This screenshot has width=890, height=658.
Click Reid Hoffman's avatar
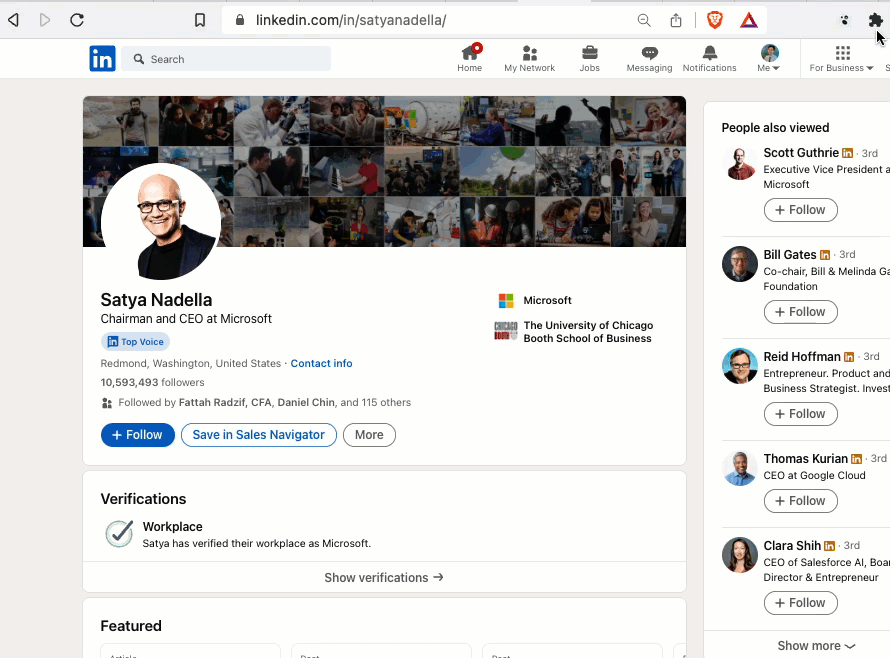click(x=740, y=366)
